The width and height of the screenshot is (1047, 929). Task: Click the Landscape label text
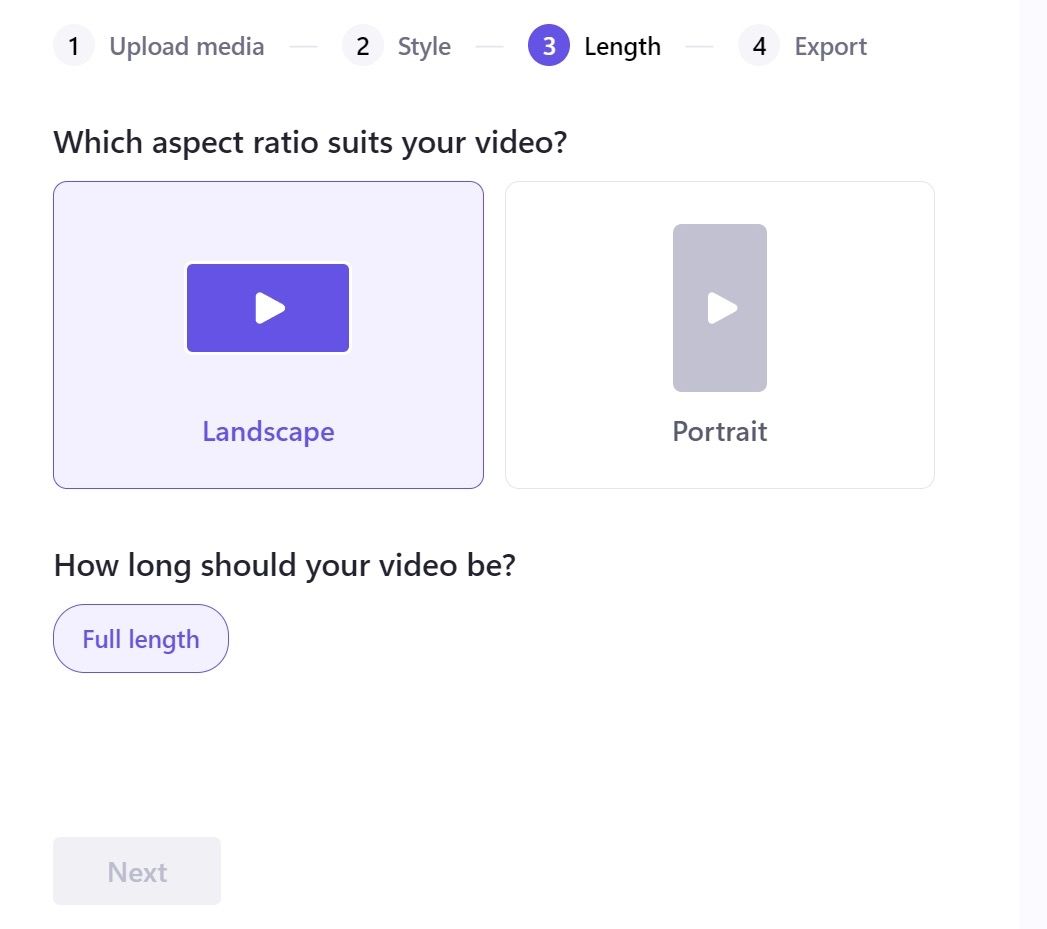pos(267,431)
